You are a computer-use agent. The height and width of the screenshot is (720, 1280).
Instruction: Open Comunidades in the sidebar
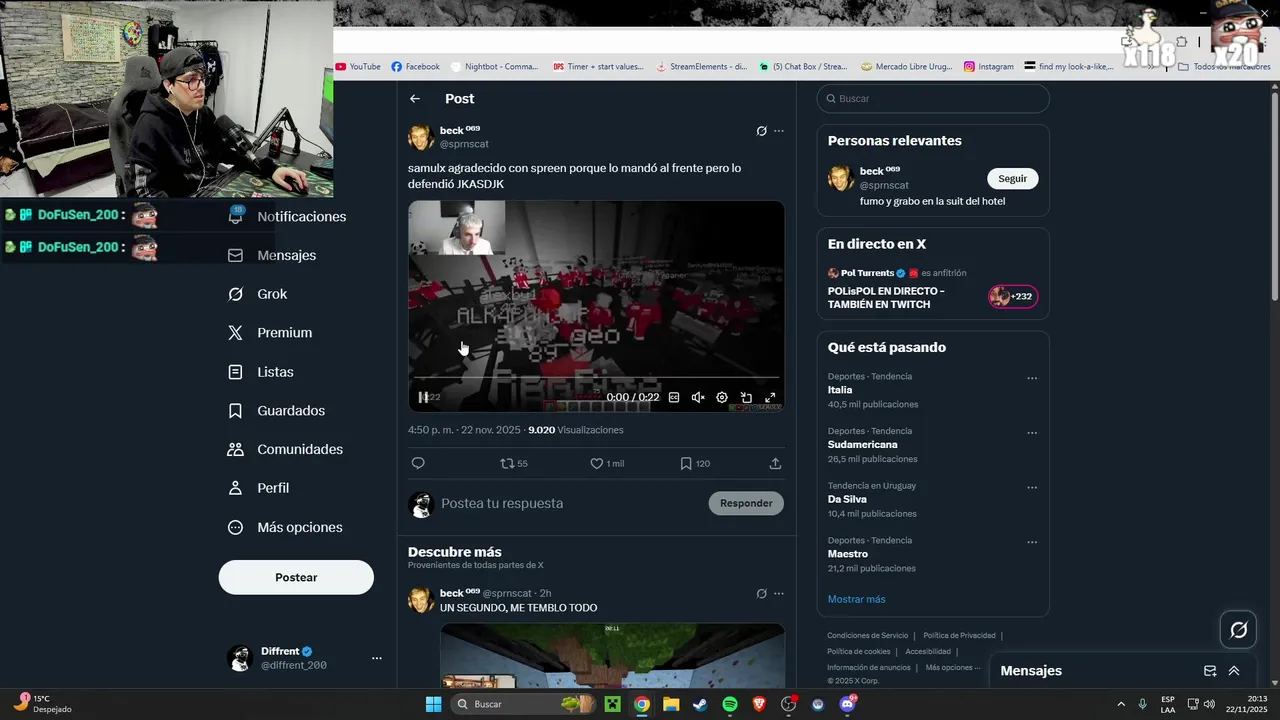click(x=285, y=450)
